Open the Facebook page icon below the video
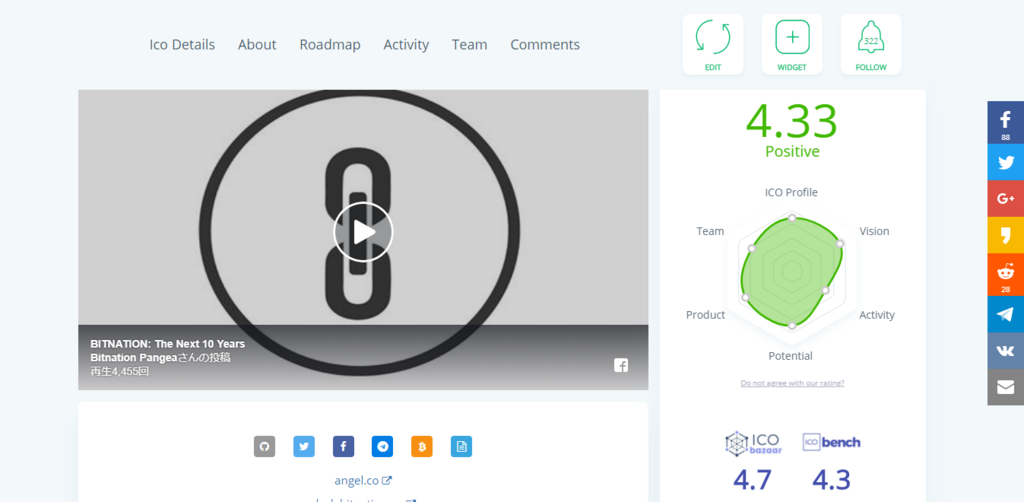 tap(344, 447)
